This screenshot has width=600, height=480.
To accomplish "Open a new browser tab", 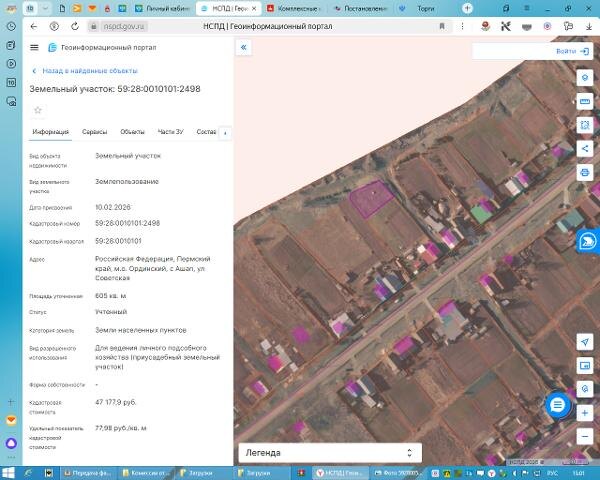I will [x=467, y=8].
